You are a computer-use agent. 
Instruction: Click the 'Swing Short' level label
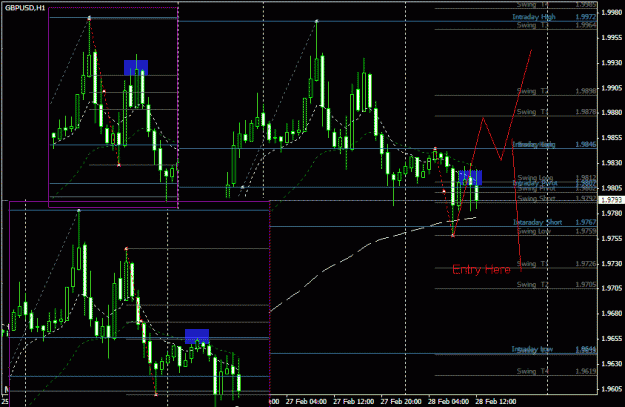pos(535,198)
